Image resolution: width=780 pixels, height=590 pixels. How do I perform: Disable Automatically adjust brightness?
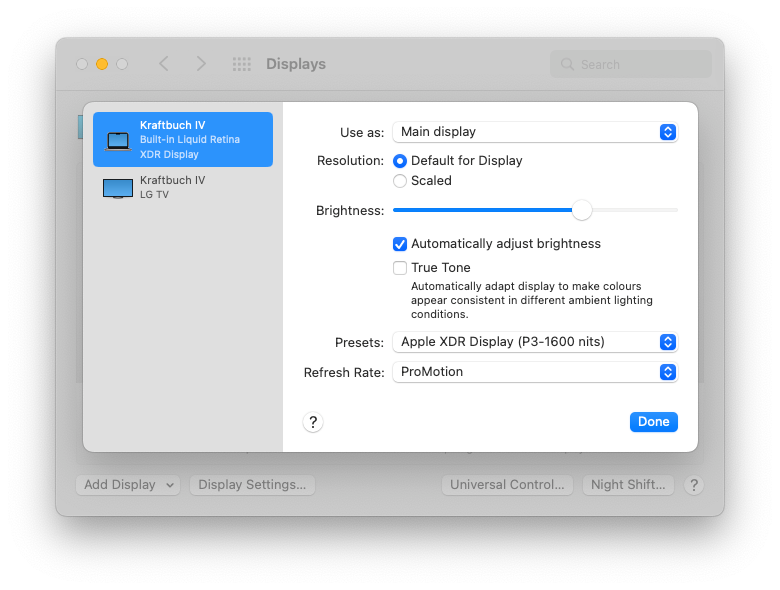click(400, 244)
